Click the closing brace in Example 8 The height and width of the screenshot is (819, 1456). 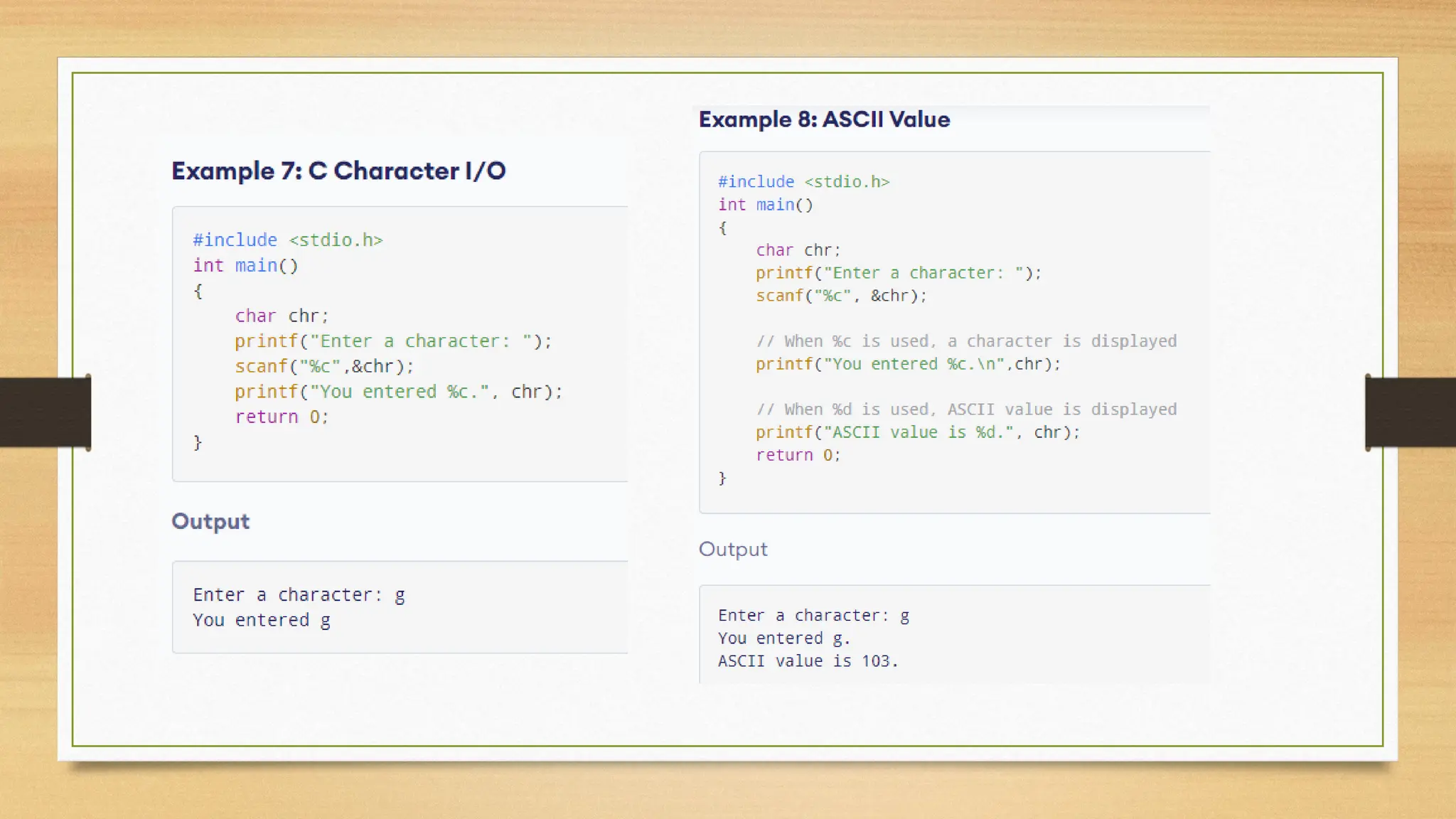[x=722, y=478]
